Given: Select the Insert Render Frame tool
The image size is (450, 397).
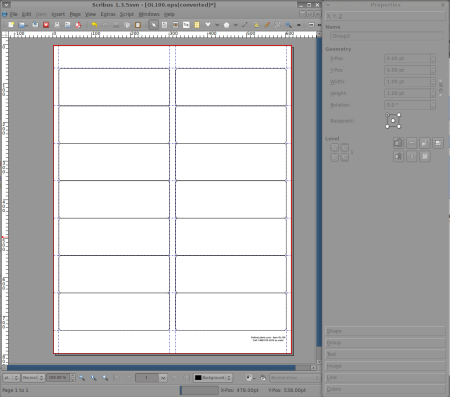Looking at the screenshot, I should (x=186, y=25).
